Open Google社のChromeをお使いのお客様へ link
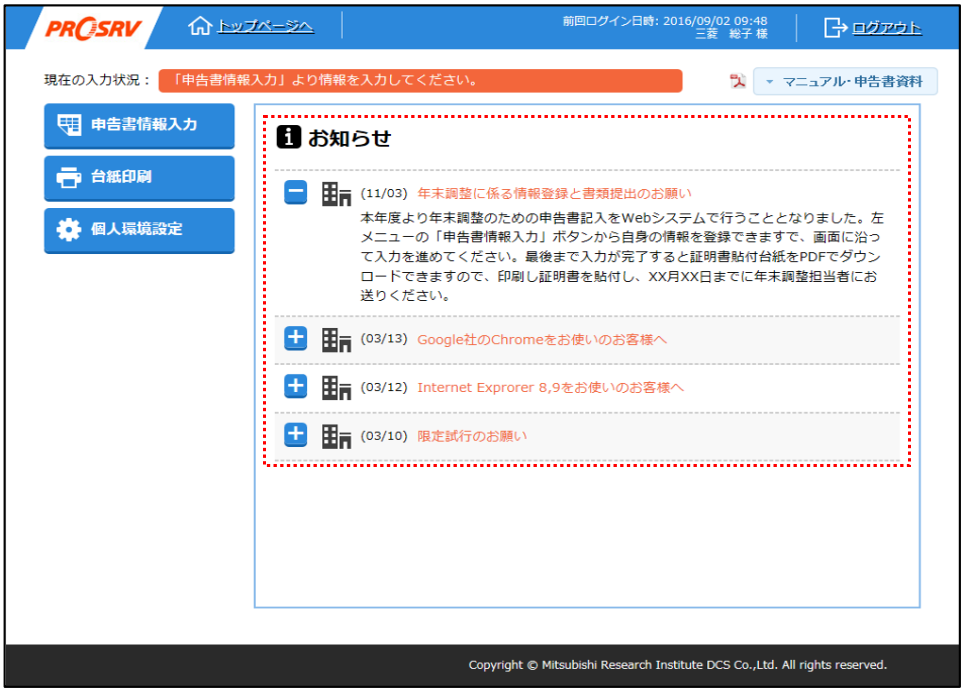Screen dimensions: 965x692 pos(542,340)
